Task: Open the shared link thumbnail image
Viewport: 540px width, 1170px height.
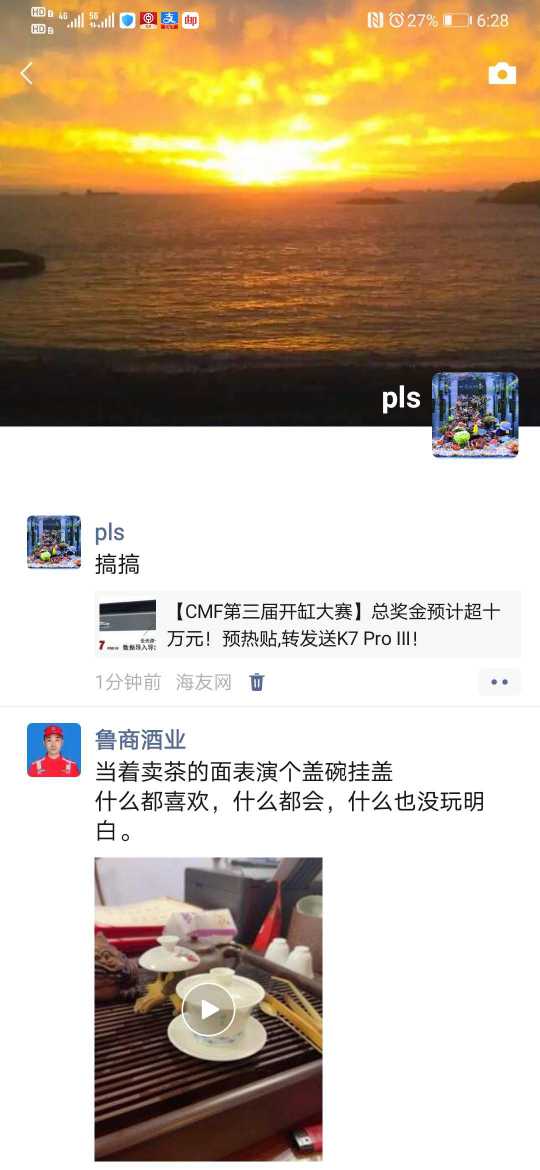Action: (128, 625)
